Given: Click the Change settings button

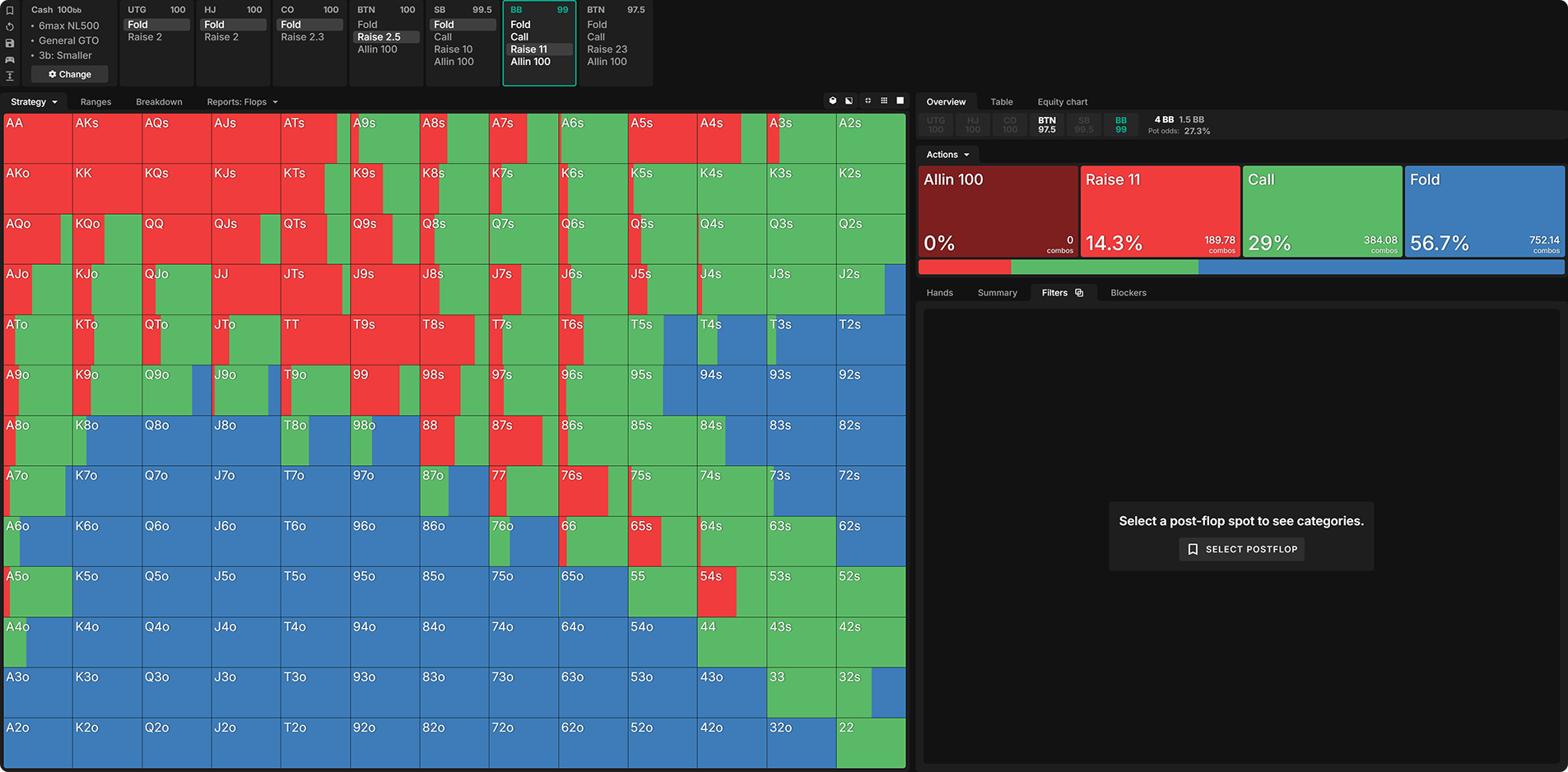Looking at the screenshot, I should (x=70, y=74).
